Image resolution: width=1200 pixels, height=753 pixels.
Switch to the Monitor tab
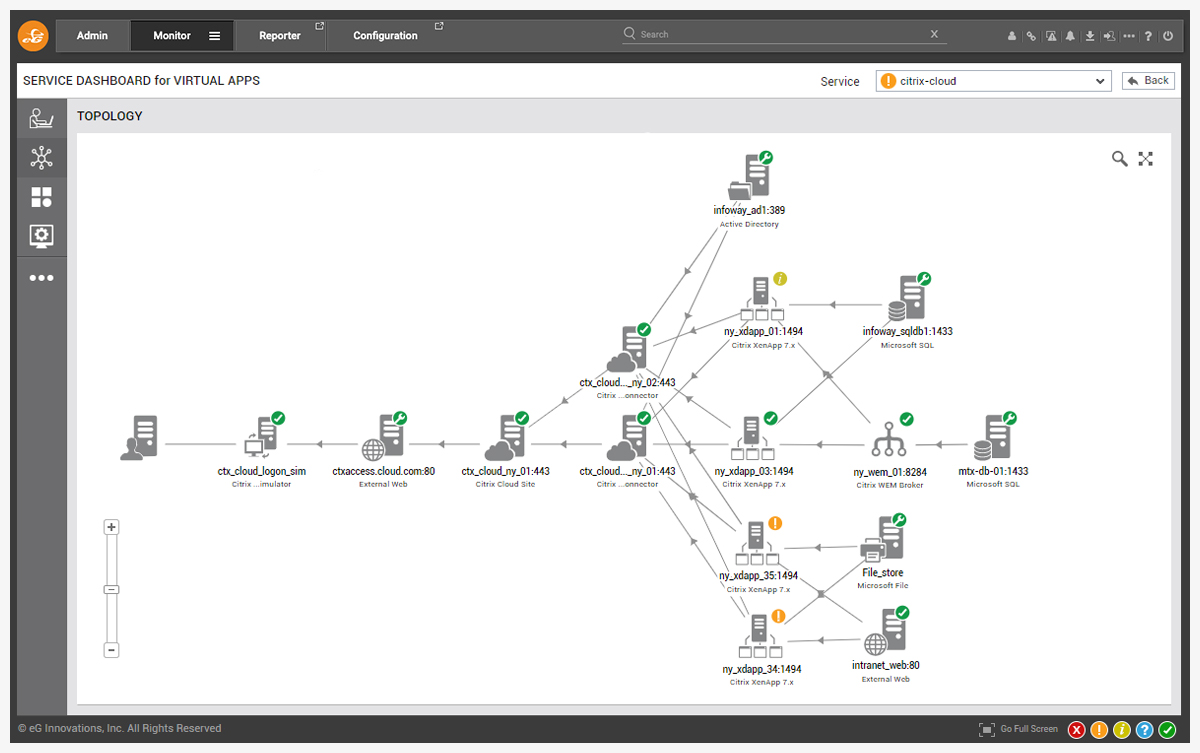(x=182, y=36)
